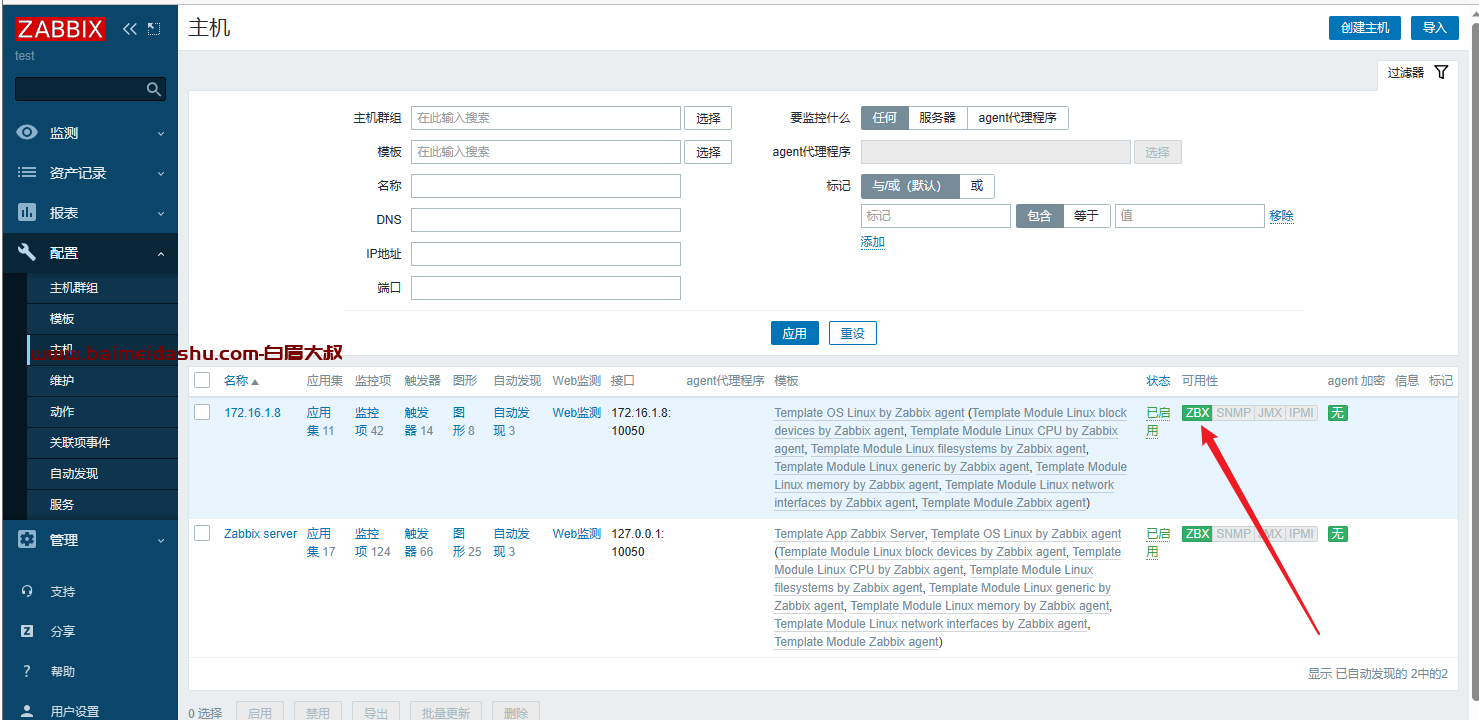Sort hosts by 状态 column
This screenshot has height=720, width=1479.
(x=1158, y=381)
